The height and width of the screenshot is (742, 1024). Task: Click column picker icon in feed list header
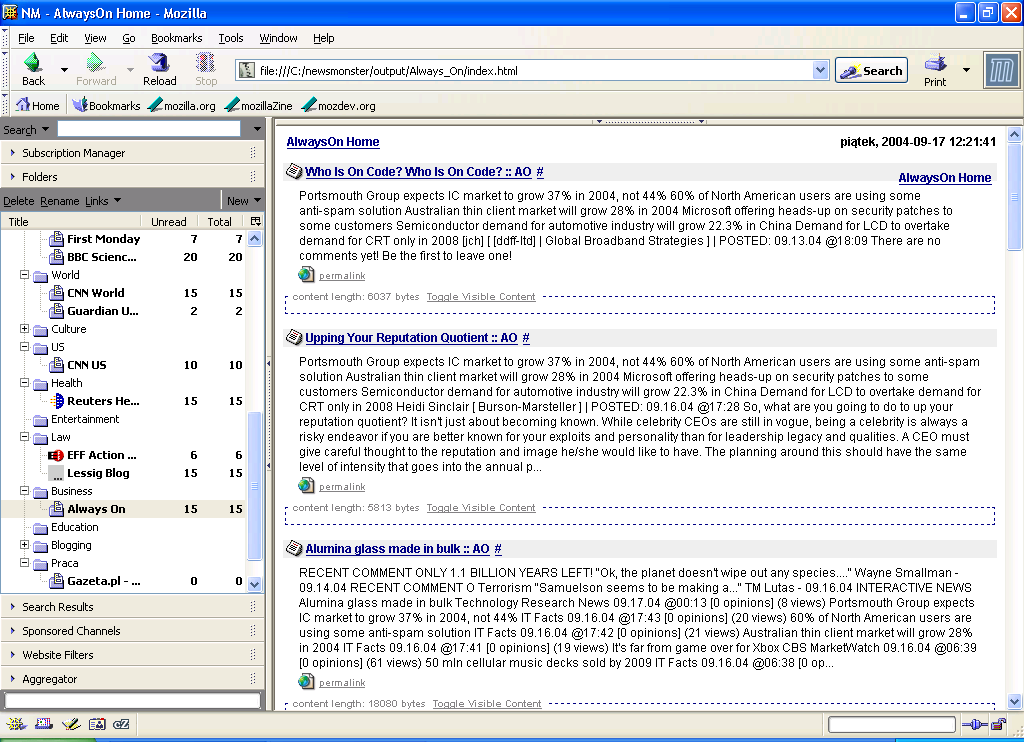[x=255, y=221]
